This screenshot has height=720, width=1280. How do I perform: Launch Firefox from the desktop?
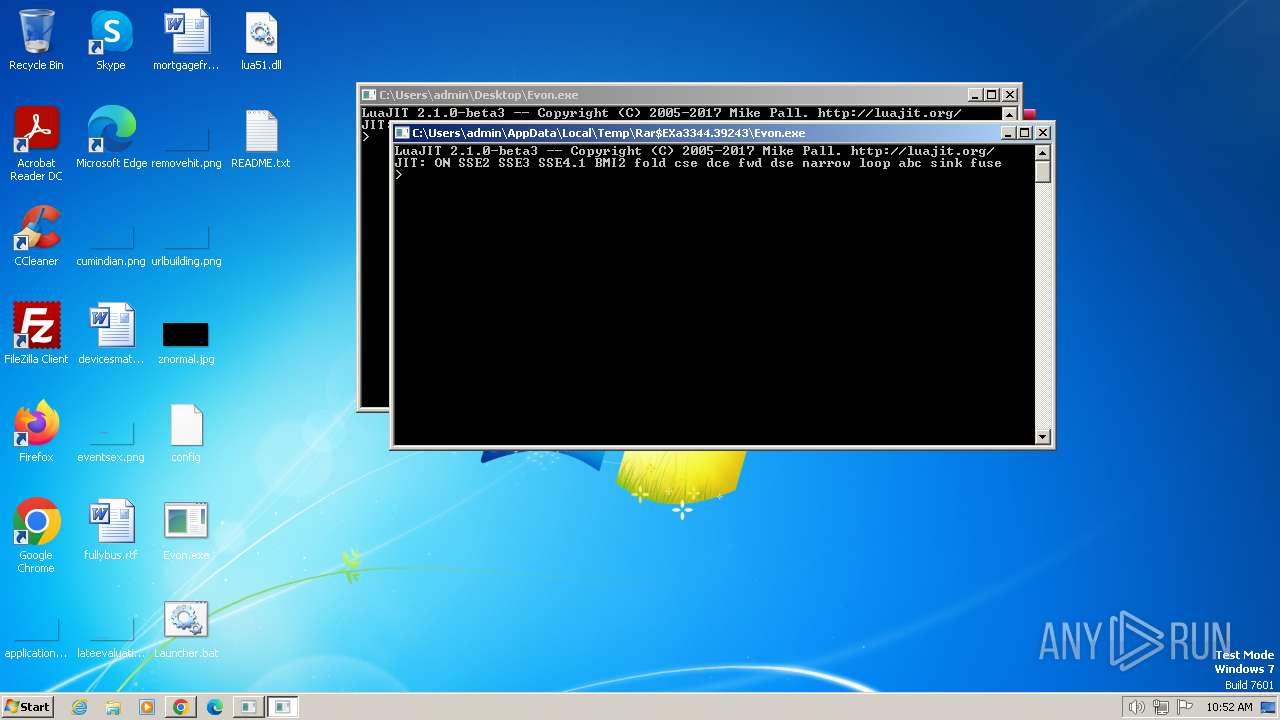36,432
